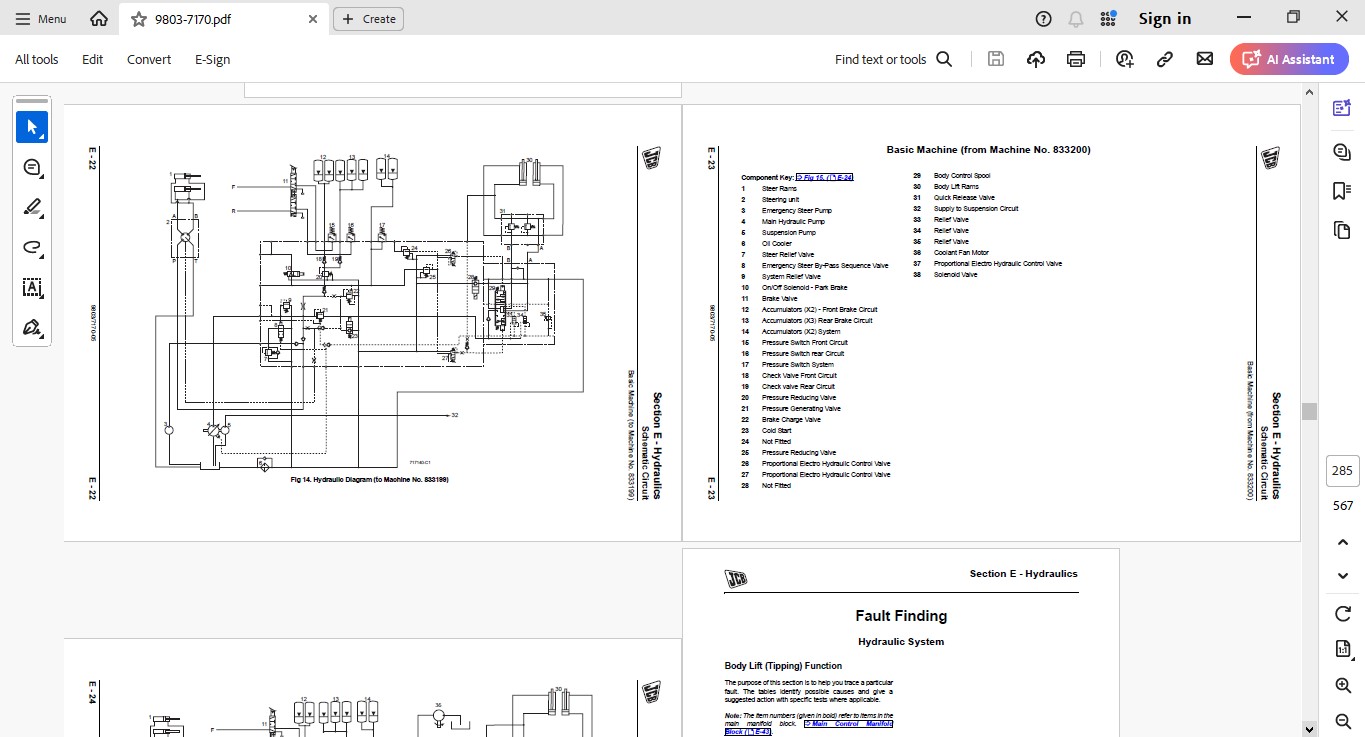
Task: Select the highlighter tool
Action: (31, 208)
